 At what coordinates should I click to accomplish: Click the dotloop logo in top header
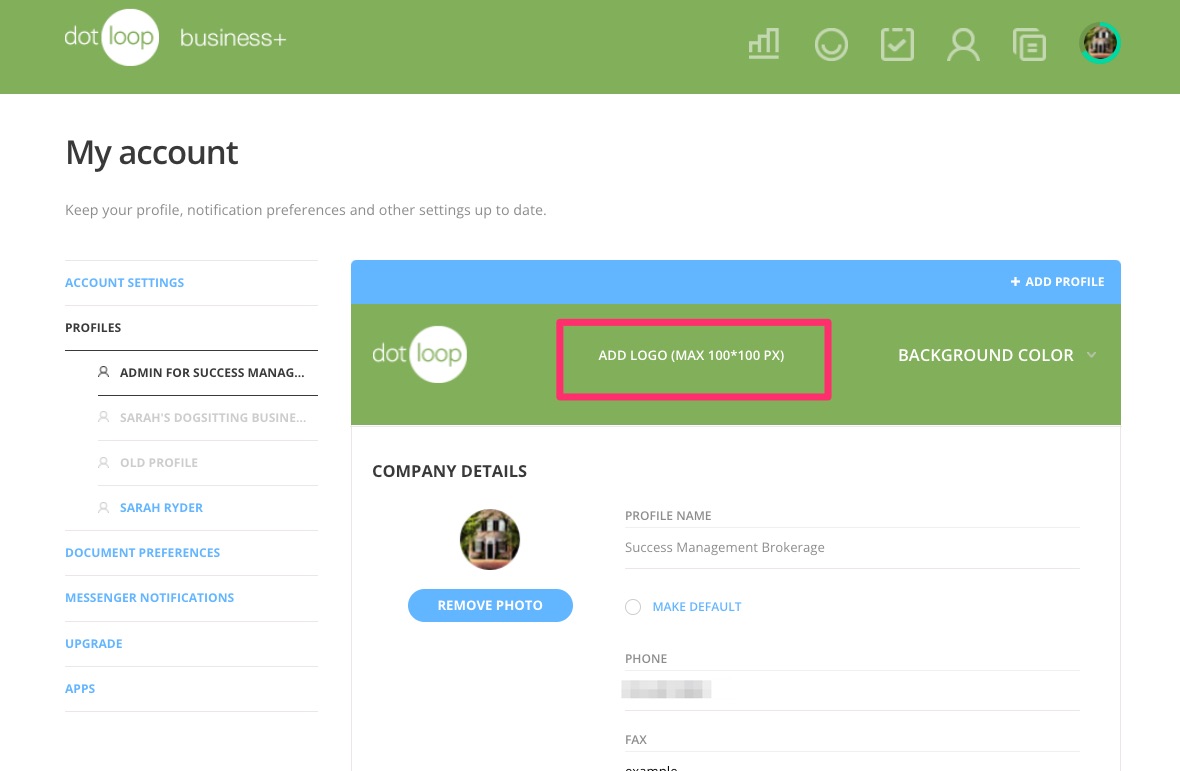click(x=112, y=38)
